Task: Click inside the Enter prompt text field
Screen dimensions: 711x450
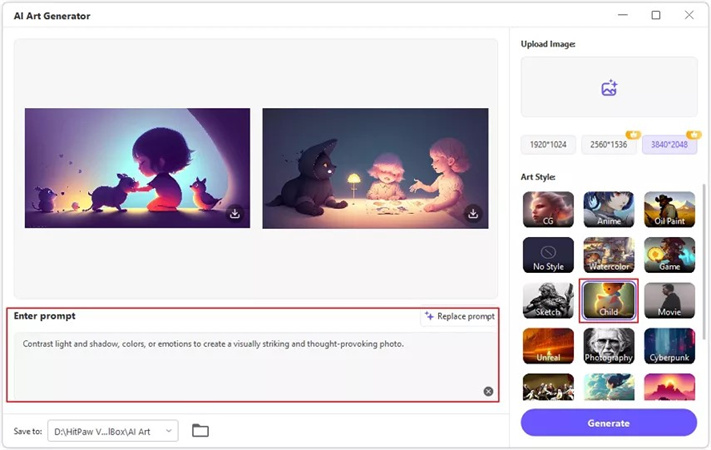Action: pos(250,365)
